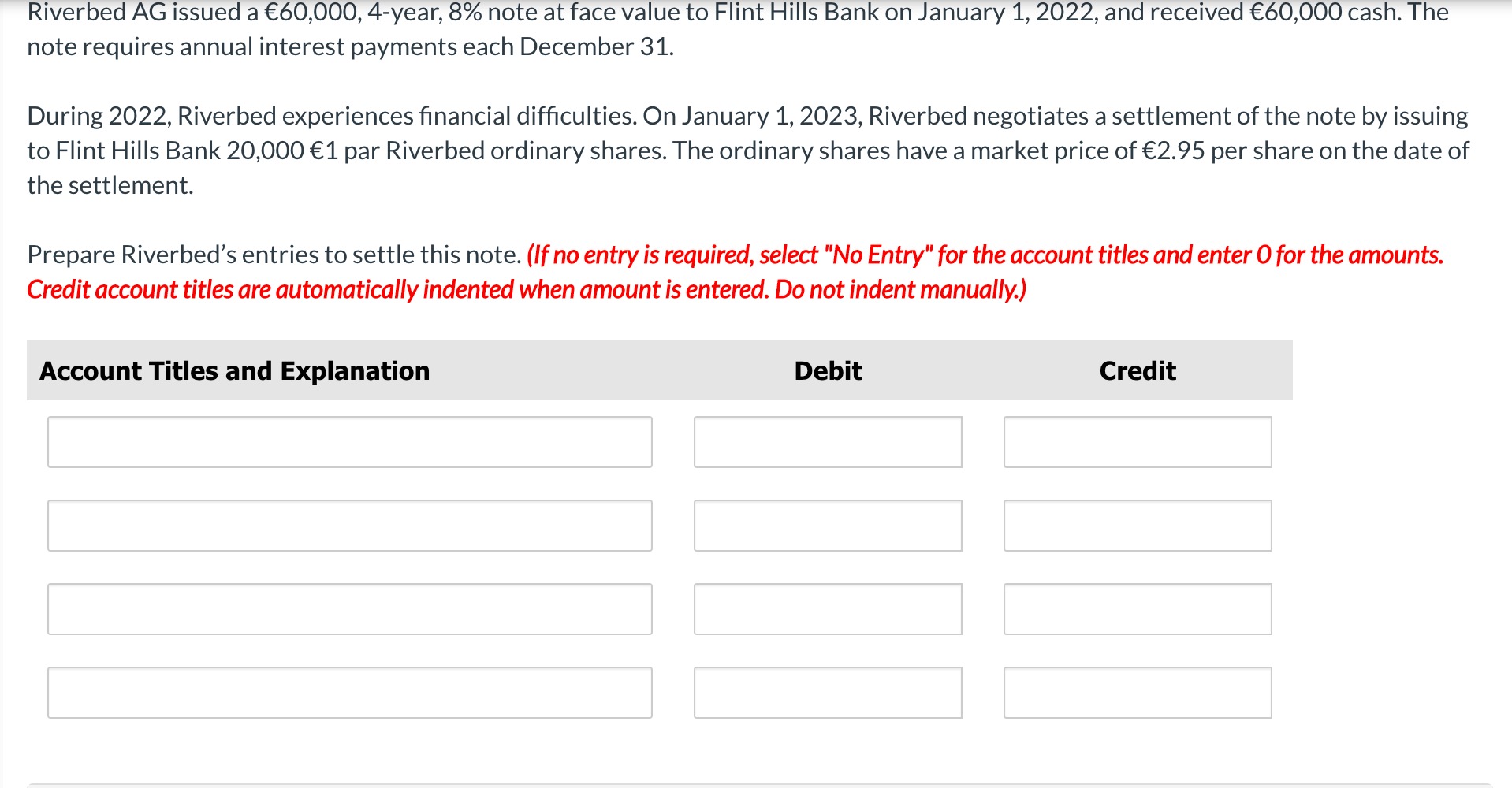The image size is (1512, 788).
Task: Click the second row Credit amount field
Action: point(1138,526)
